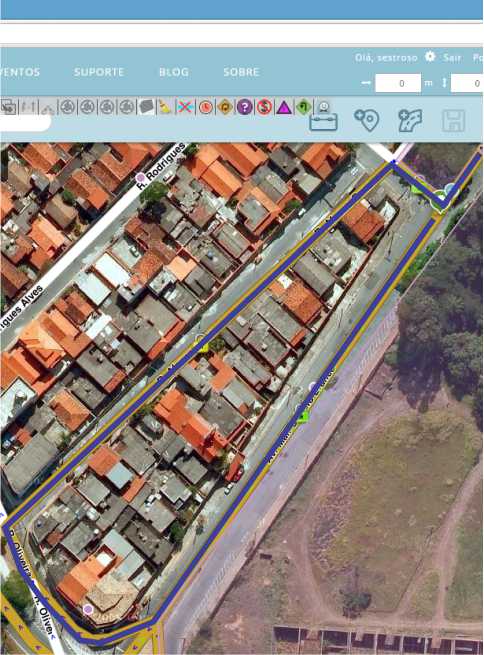Go to the SOBRE page
The image size is (484, 655).
(x=241, y=72)
